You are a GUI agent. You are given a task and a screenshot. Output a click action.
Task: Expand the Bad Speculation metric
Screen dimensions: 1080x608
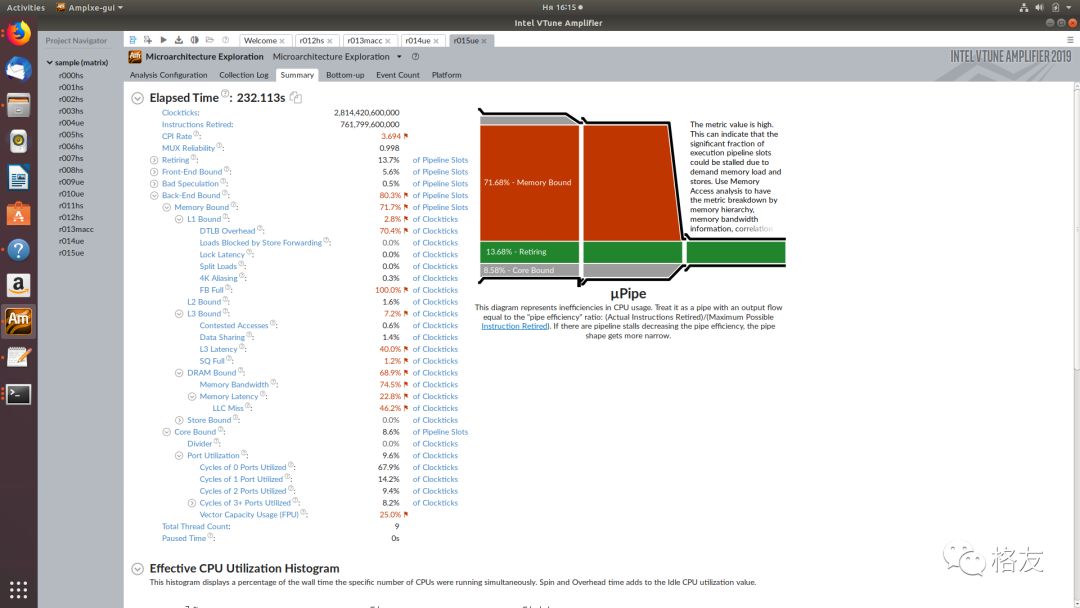154,184
